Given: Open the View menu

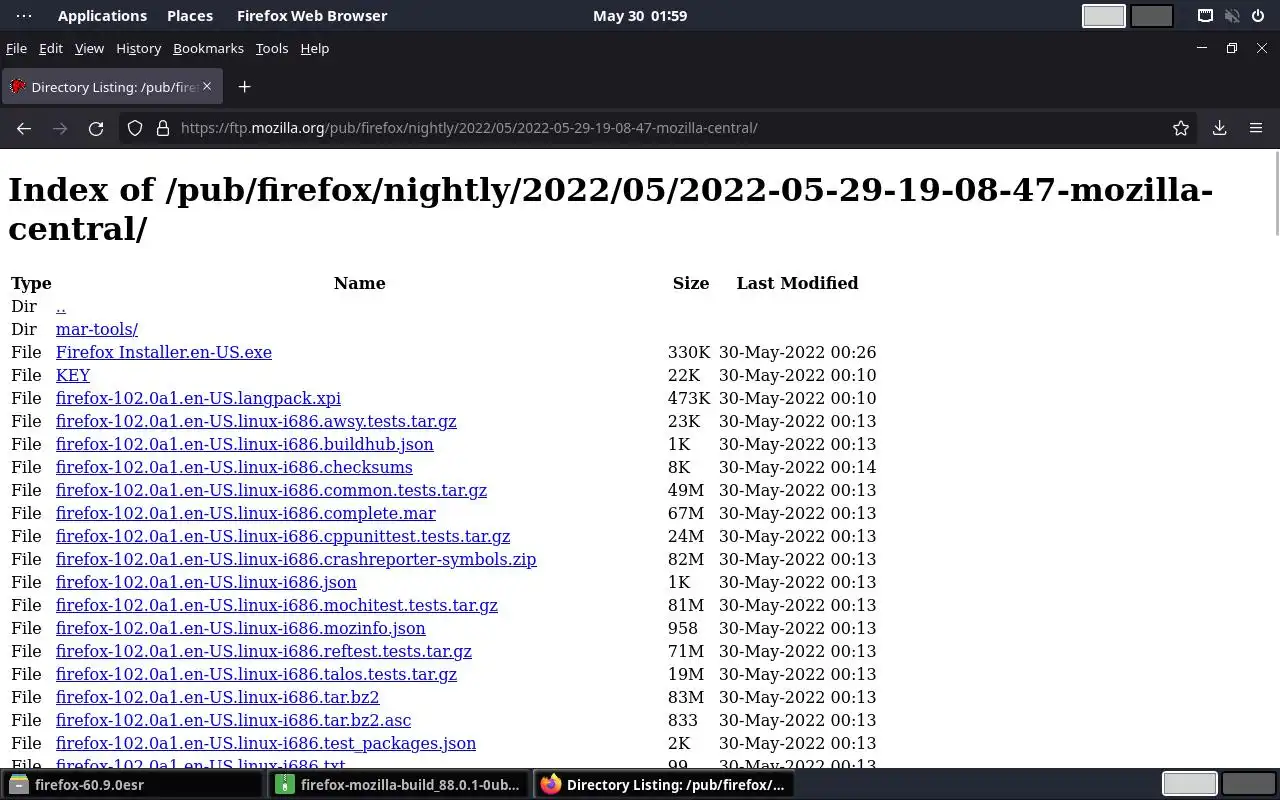Looking at the screenshot, I should [x=89, y=48].
